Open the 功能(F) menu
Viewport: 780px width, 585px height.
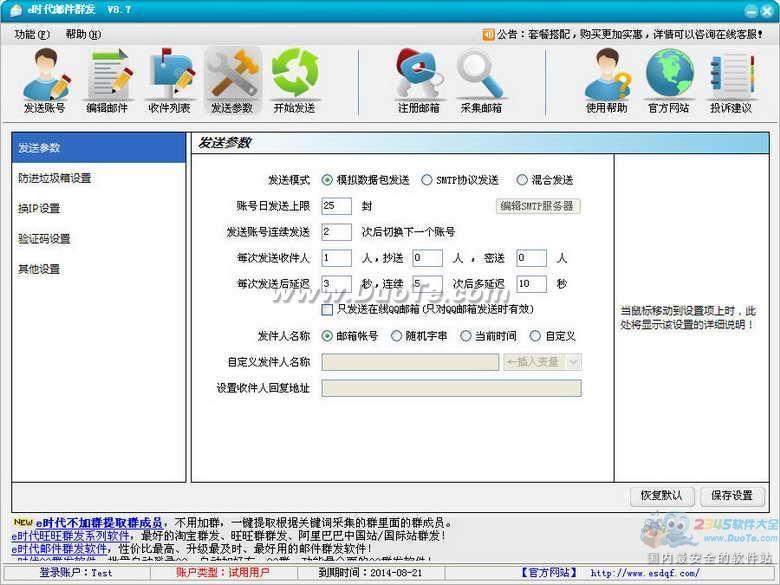point(32,34)
